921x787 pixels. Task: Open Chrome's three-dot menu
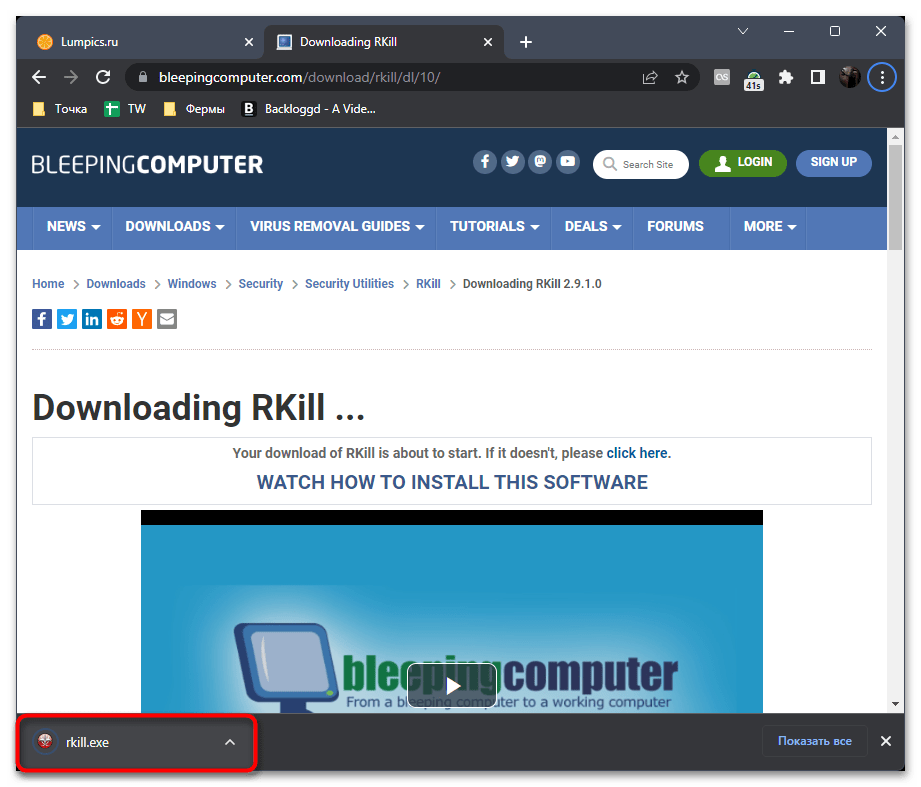882,77
